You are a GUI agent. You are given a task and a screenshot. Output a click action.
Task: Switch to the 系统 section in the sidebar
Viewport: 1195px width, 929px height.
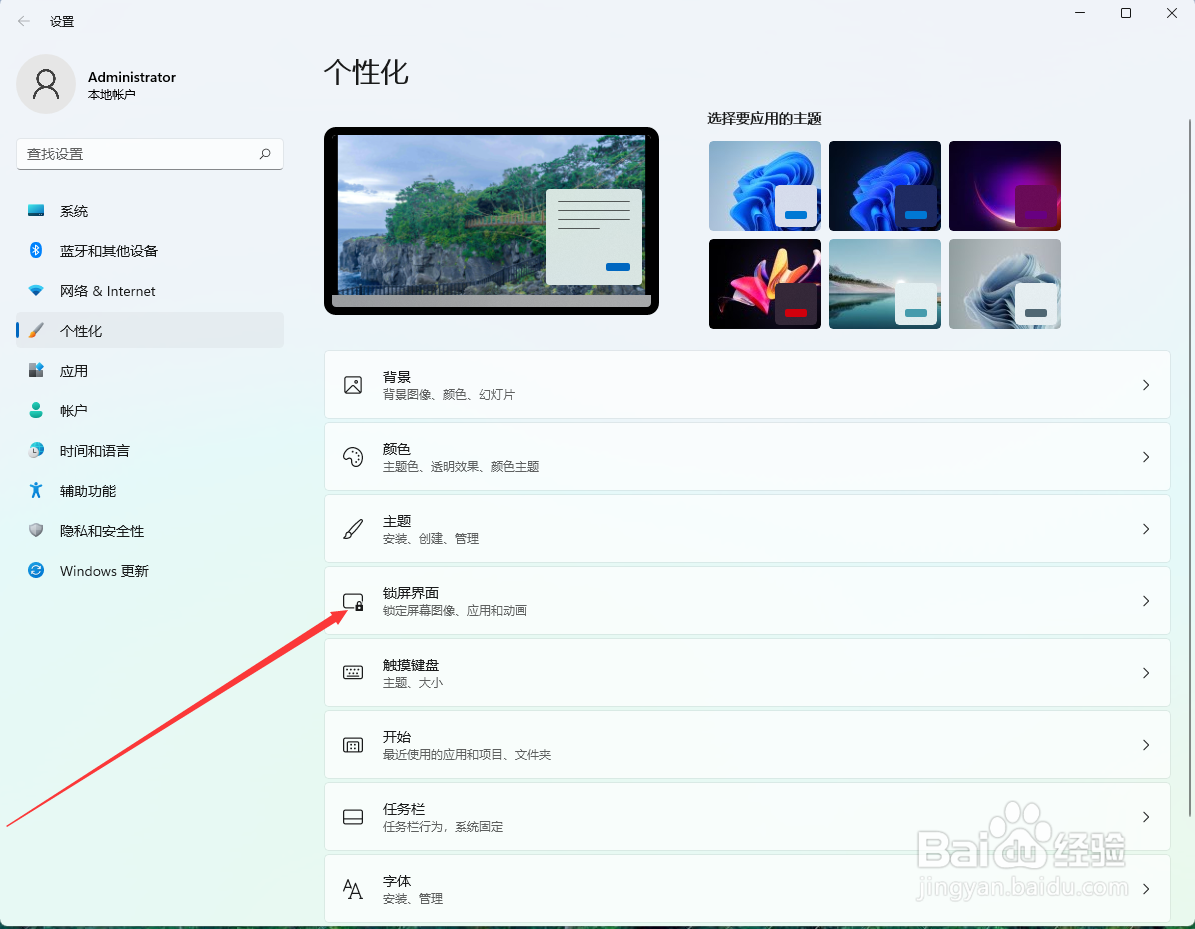point(35,210)
